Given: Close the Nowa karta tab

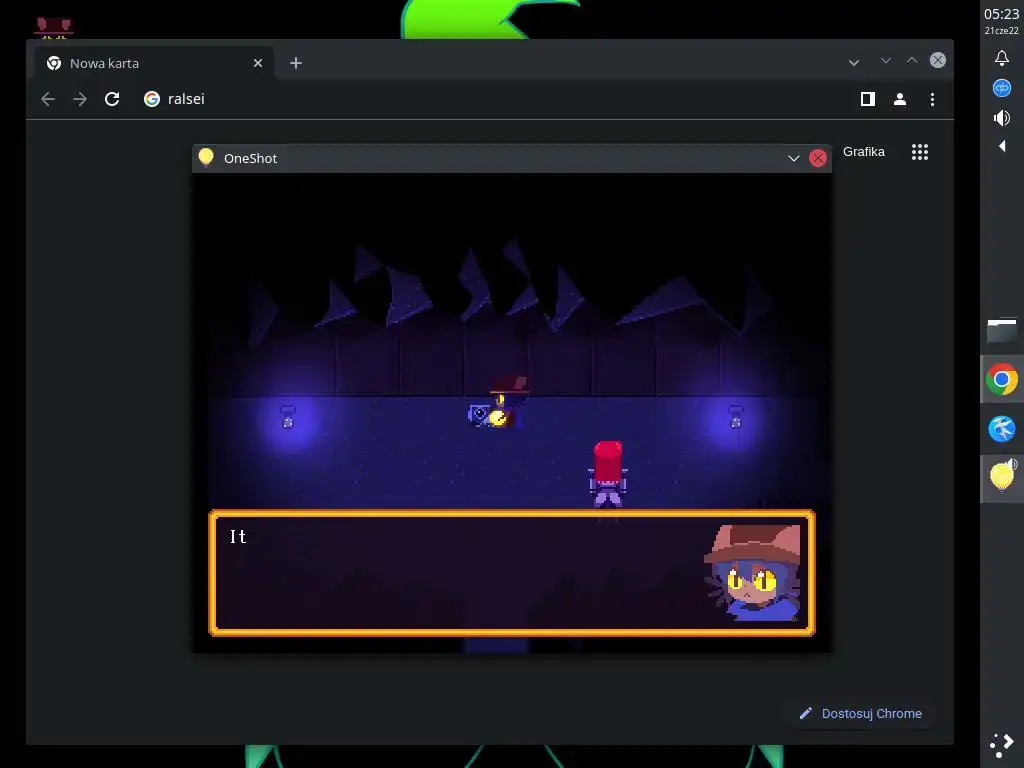Looking at the screenshot, I should 258,63.
